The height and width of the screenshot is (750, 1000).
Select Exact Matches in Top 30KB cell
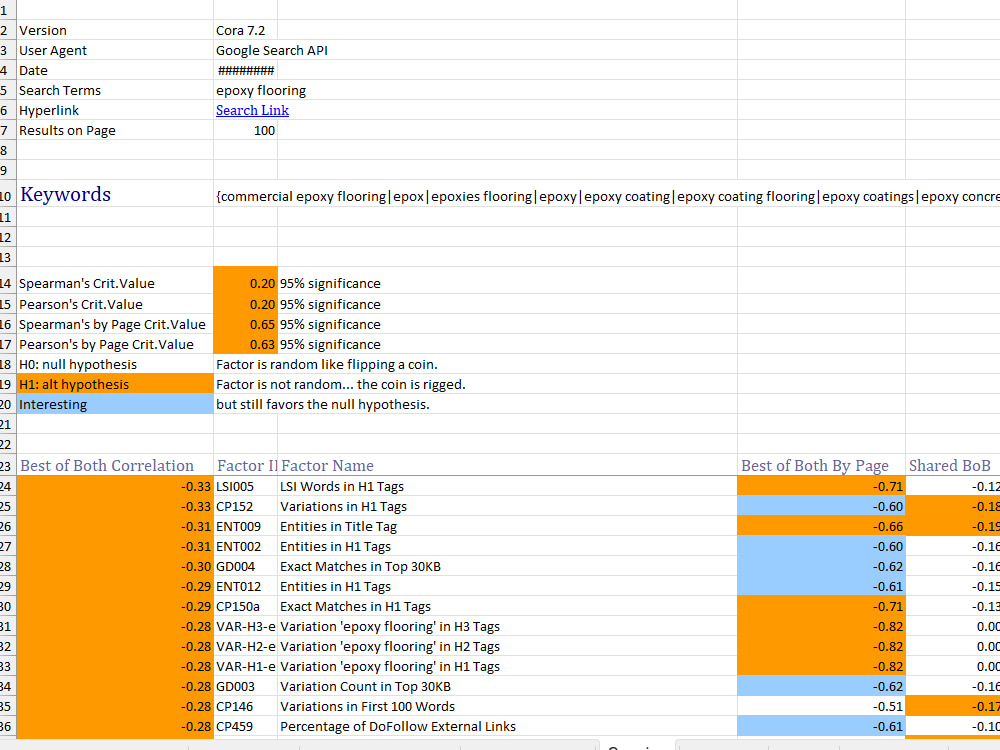[x=507, y=566]
